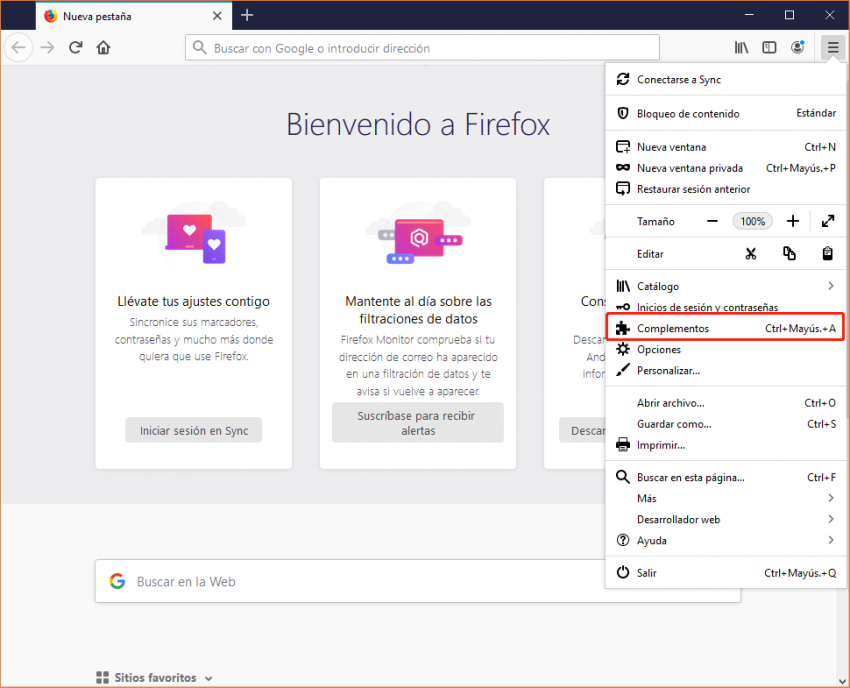Click the Paste clipboard icon
This screenshot has height=688, width=850.
[828, 254]
